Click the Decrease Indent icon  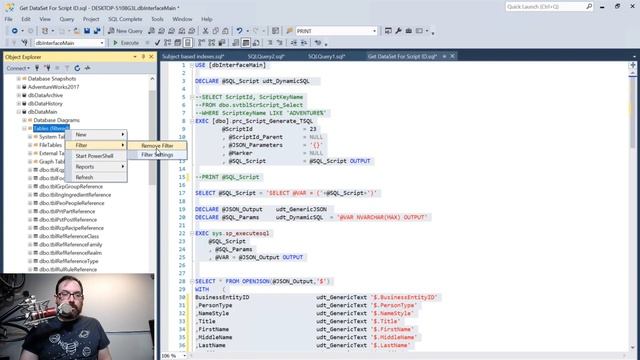tap(294, 43)
